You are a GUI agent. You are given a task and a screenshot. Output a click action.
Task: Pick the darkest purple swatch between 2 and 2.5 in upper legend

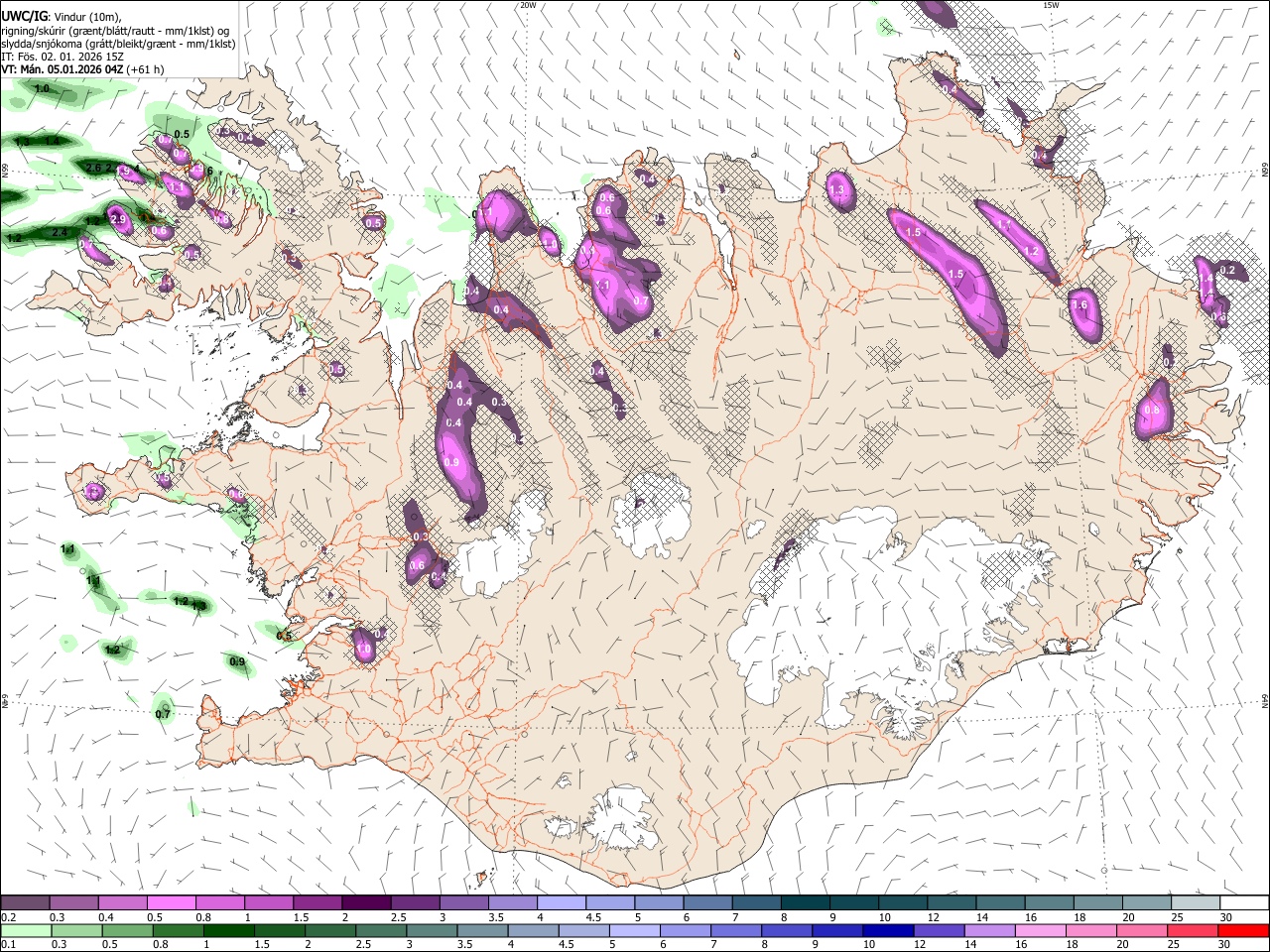coord(365,902)
